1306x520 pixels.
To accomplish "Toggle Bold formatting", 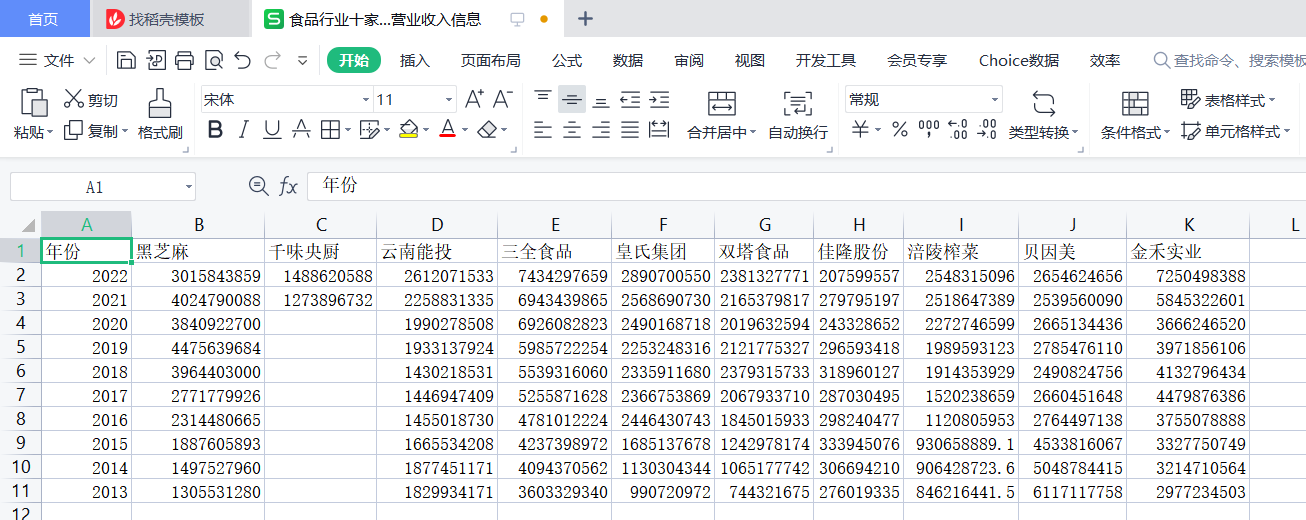I will point(215,130).
